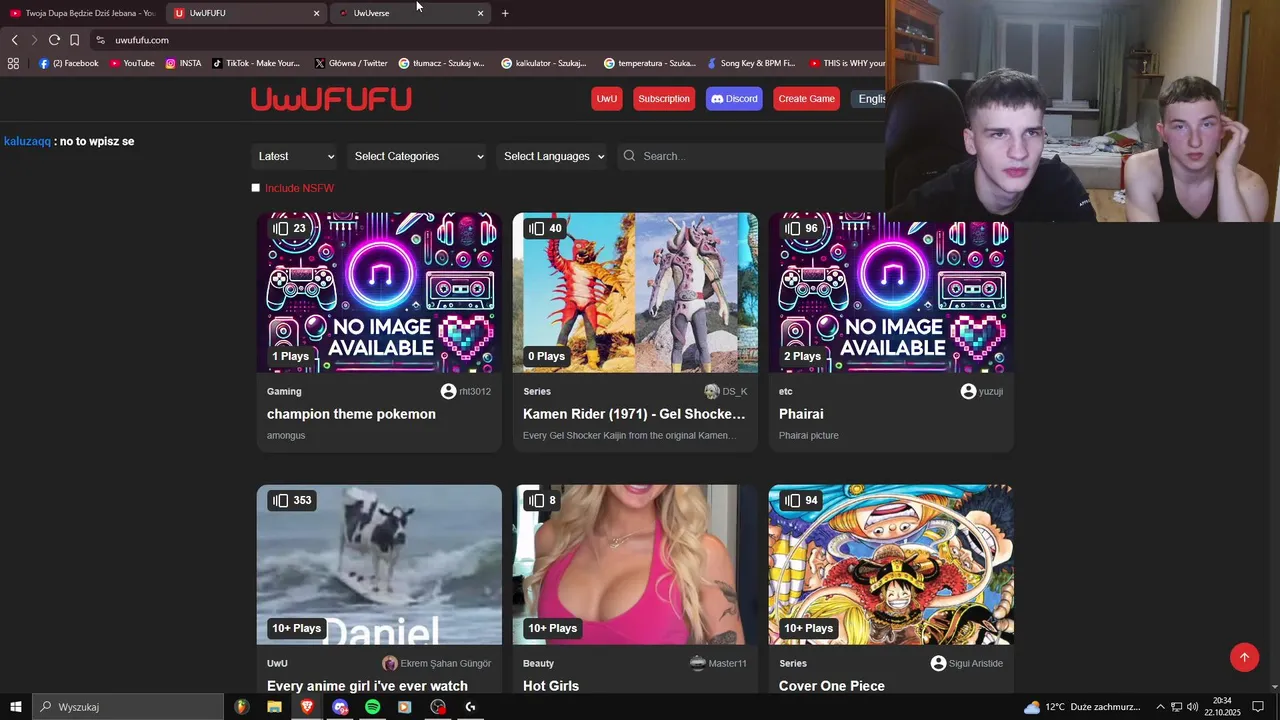Open the TikTok bookmark
The height and width of the screenshot is (720, 1280).
pyautogui.click(x=256, y=63)
